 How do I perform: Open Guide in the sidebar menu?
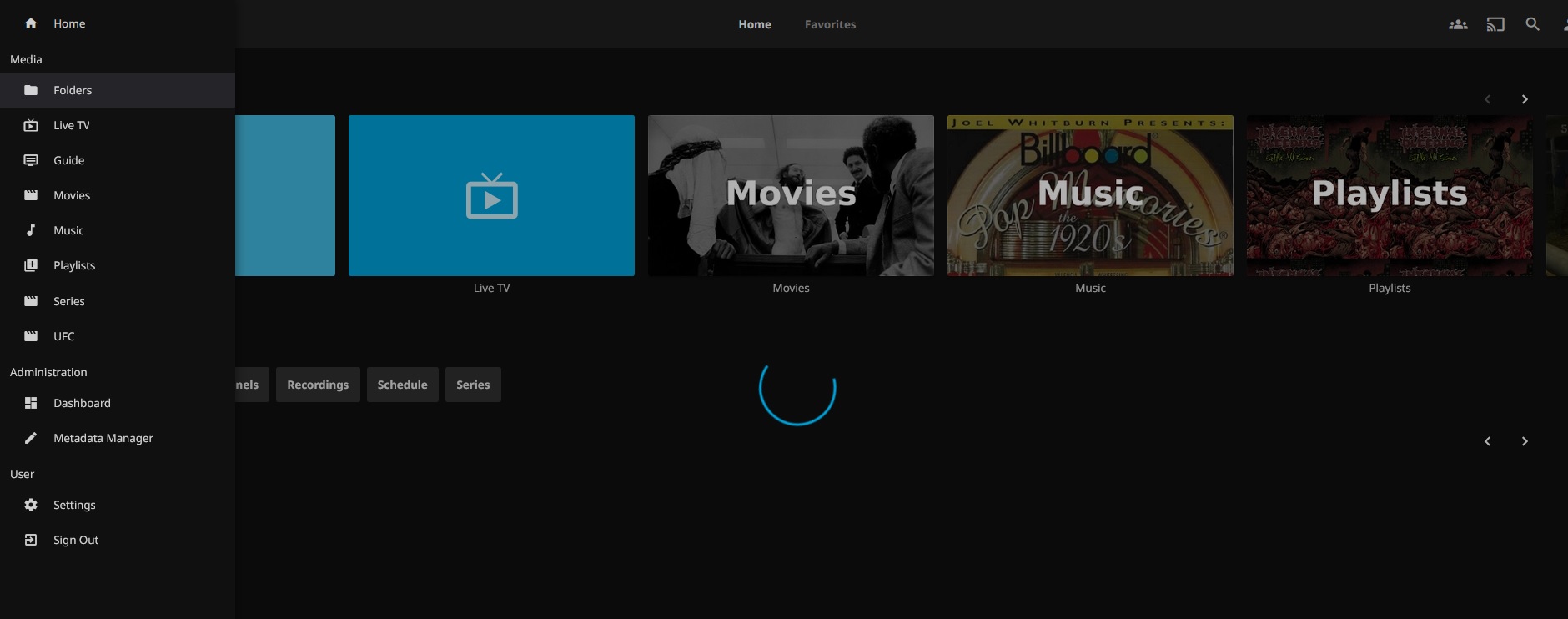click(69, 160)
